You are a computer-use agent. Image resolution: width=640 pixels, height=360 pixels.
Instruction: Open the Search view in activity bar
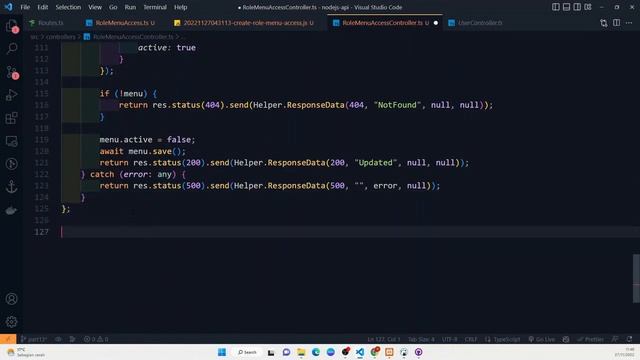pos(11,49)
